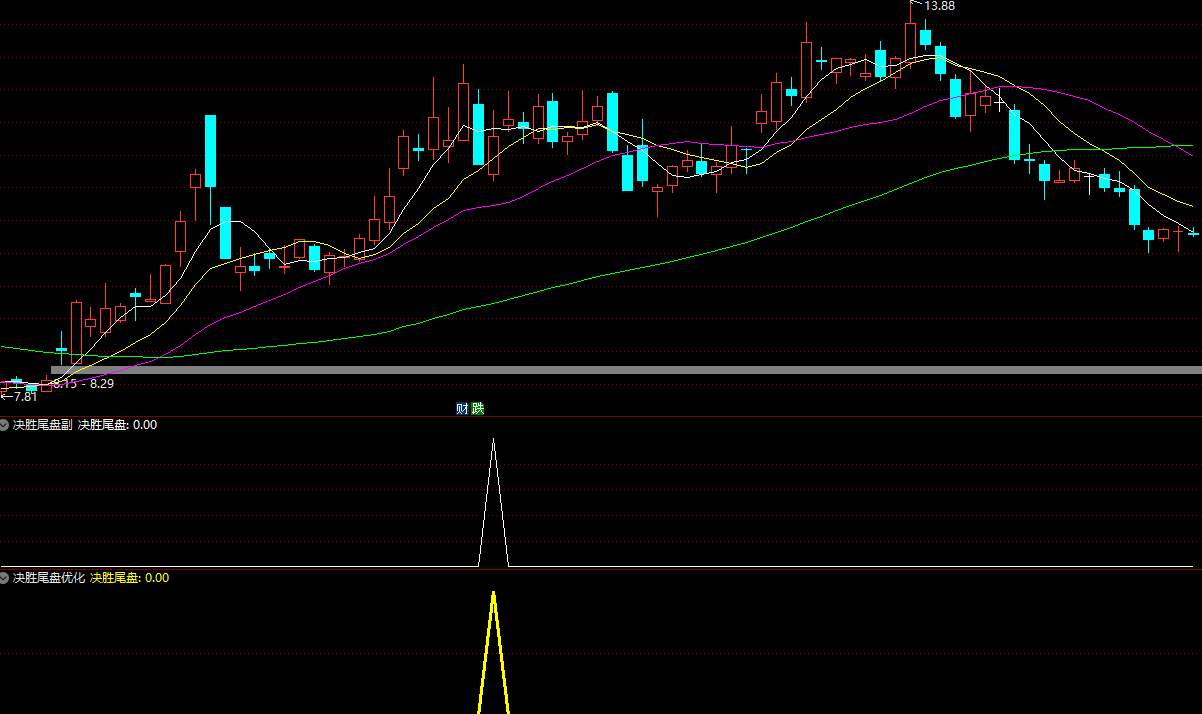Viewport: 1202px width, 714px height.
Task: Select the 决胜尾盘优化 indicator name
Action: click(49, 578)
